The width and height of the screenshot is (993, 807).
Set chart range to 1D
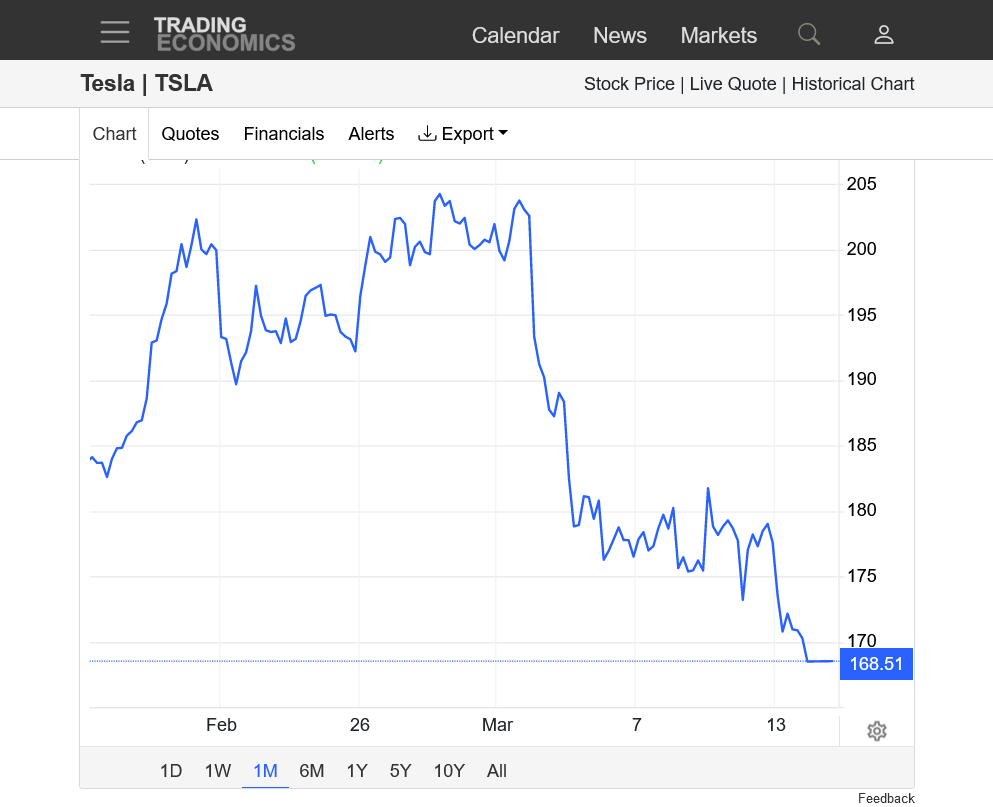[171, 771]
